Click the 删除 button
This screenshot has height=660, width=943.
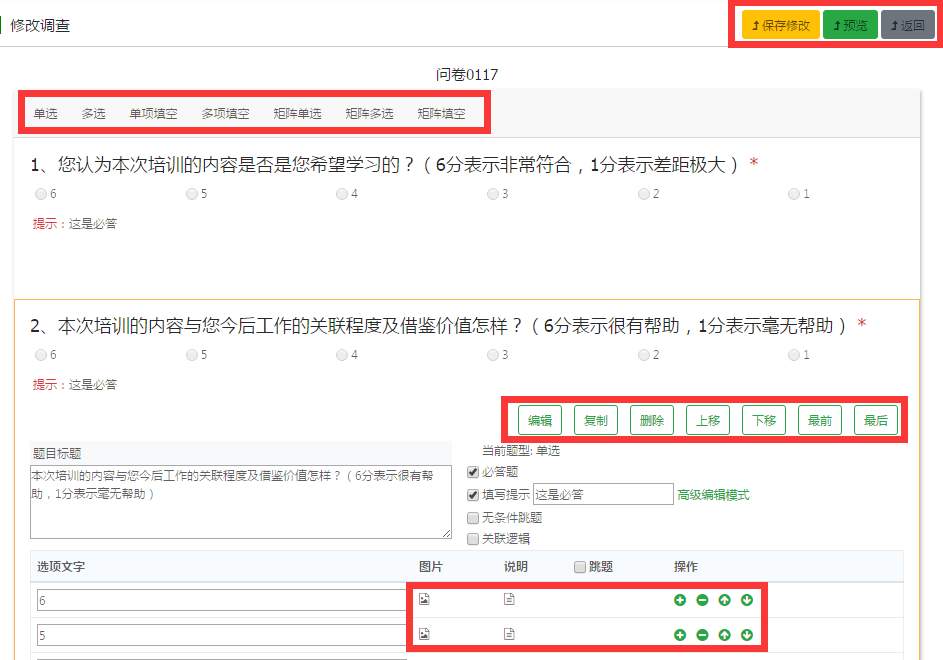point(651,420)
